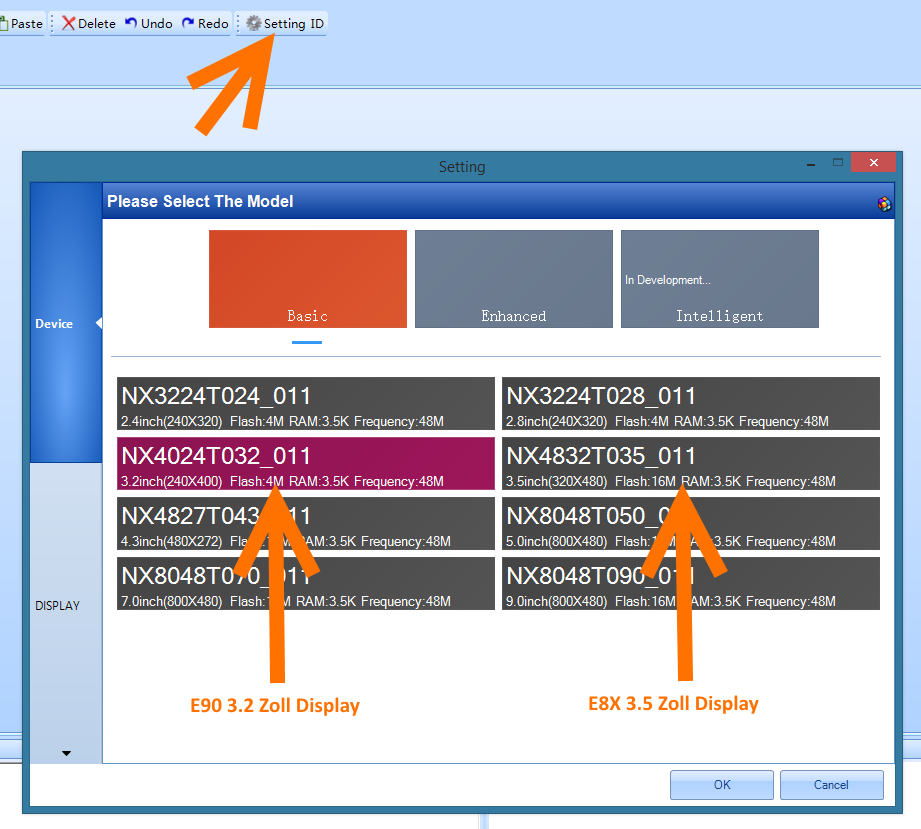
Task: Collapse the Device panel with its side arrow
Action: pos(97,322)
